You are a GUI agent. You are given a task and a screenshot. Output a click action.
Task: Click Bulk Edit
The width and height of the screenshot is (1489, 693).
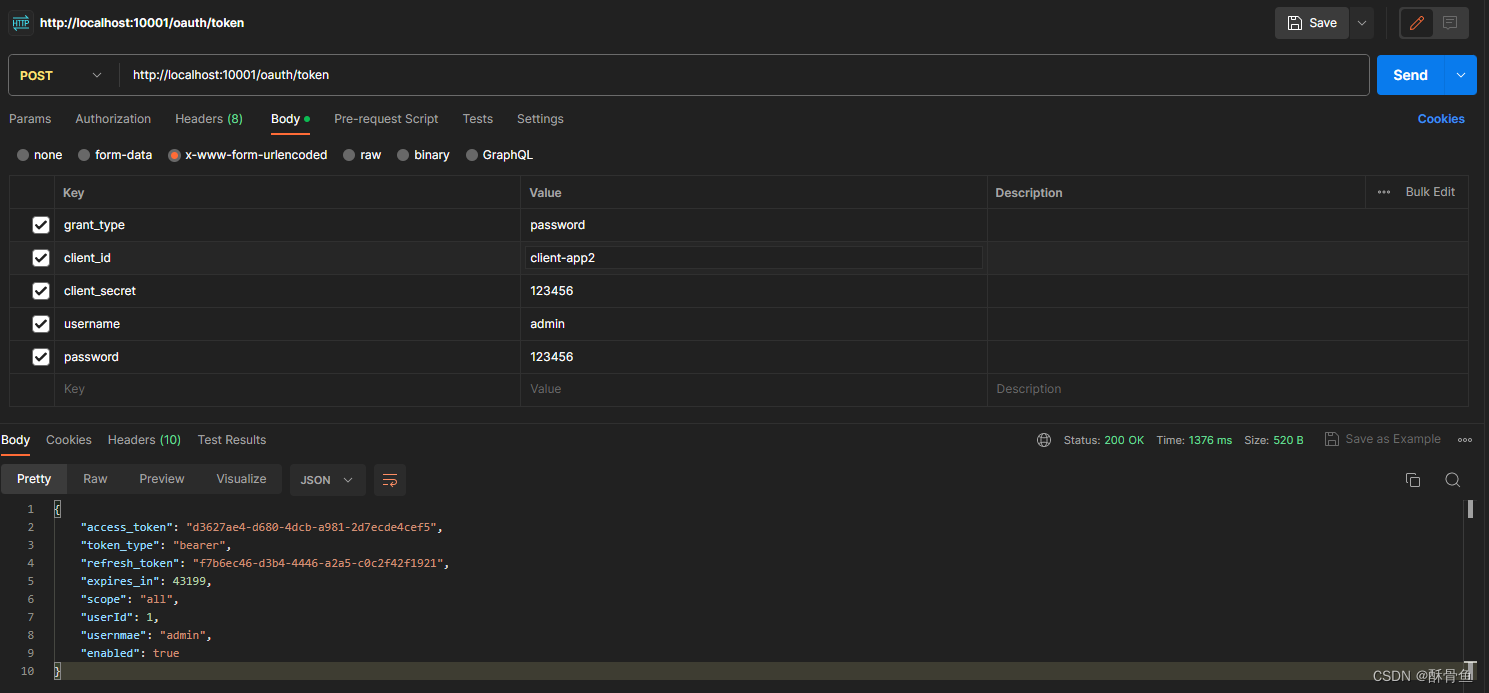[x=1430, y=192]
